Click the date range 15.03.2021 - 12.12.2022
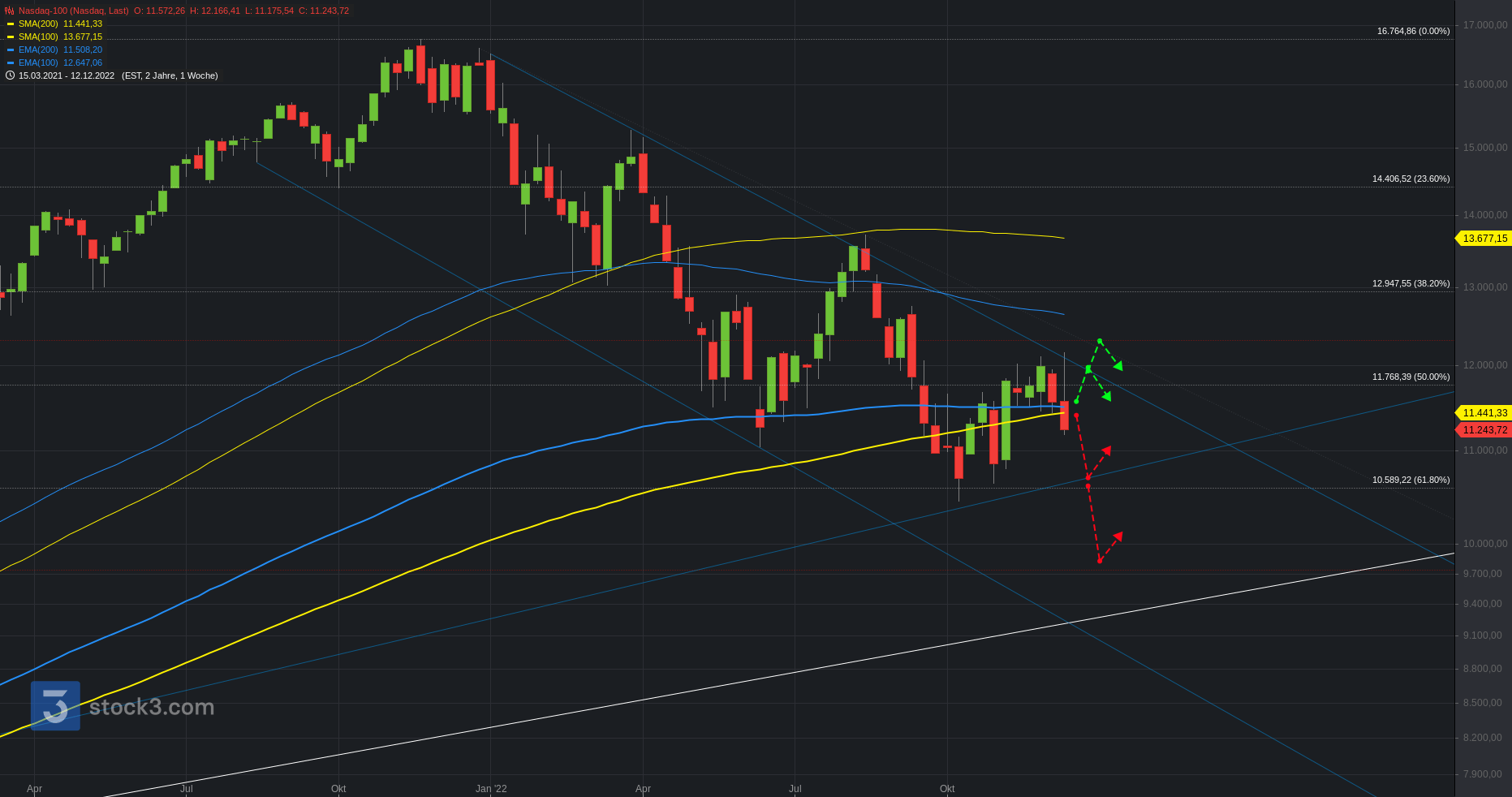This screenshot has width=1512, height=797. tap(67, 75)
